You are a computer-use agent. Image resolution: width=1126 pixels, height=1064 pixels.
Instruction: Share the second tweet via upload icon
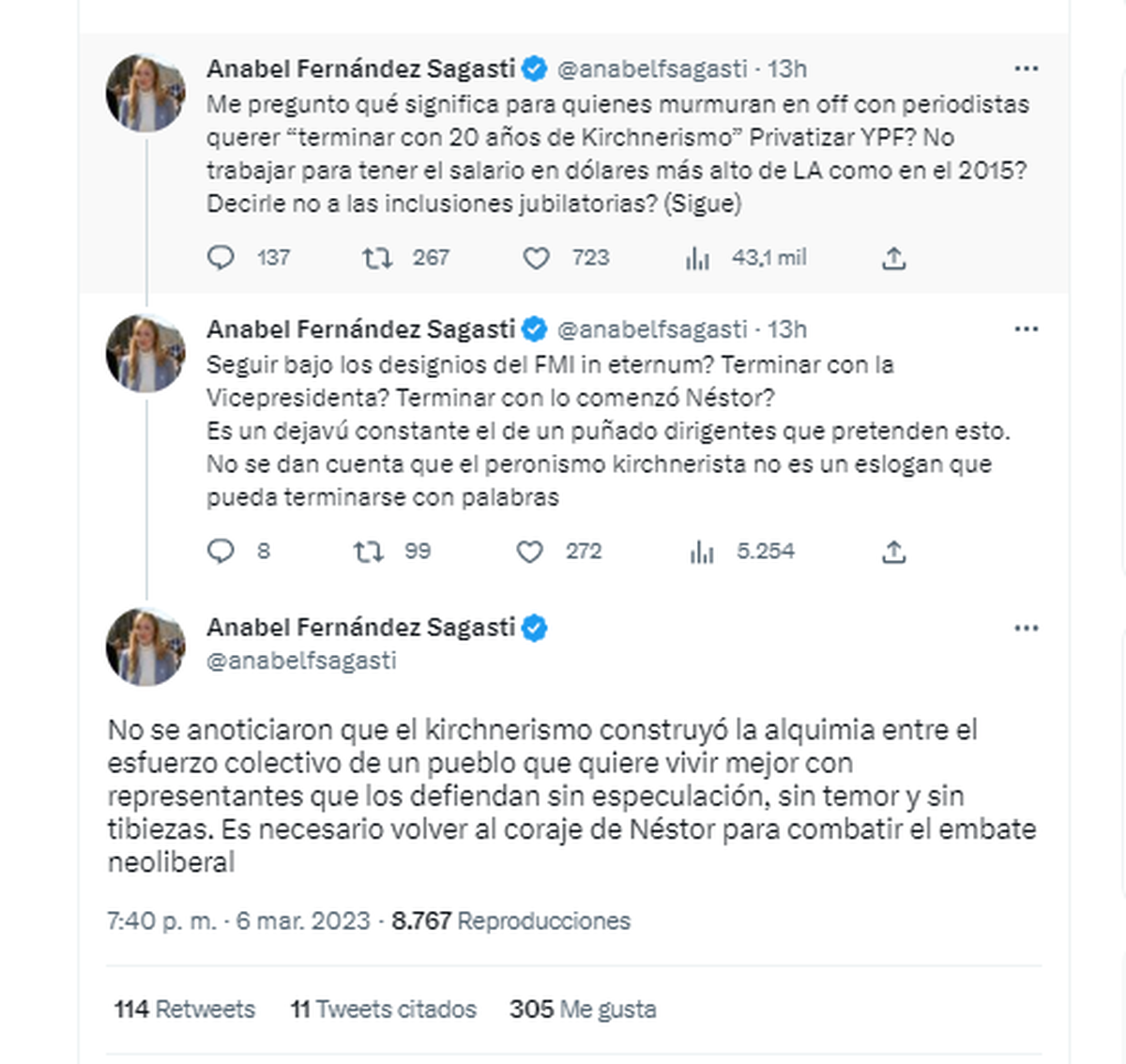893,552
